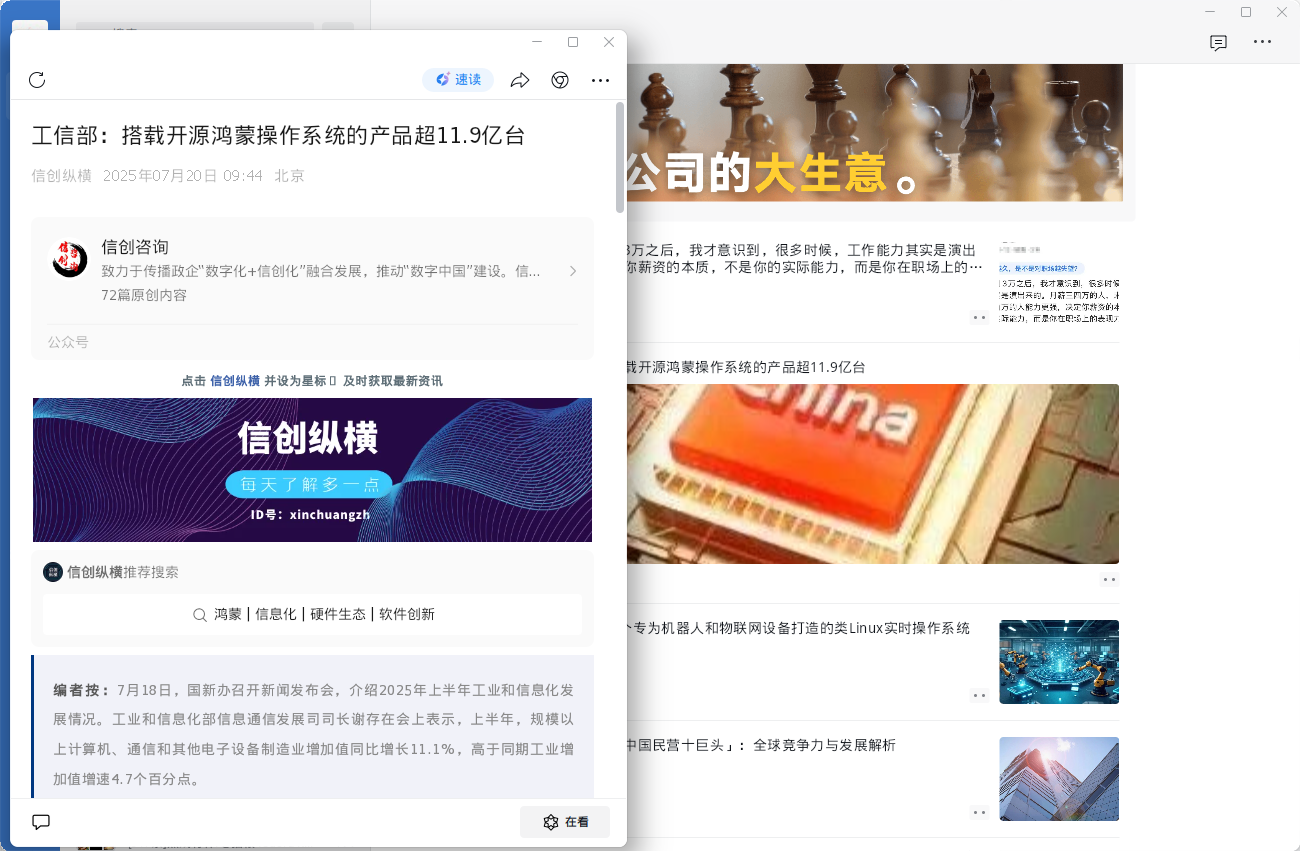Click the 信创纵横 author name under title
Image resolution: width=1300 pixels, height=851 pixels.
click(62, 176)
